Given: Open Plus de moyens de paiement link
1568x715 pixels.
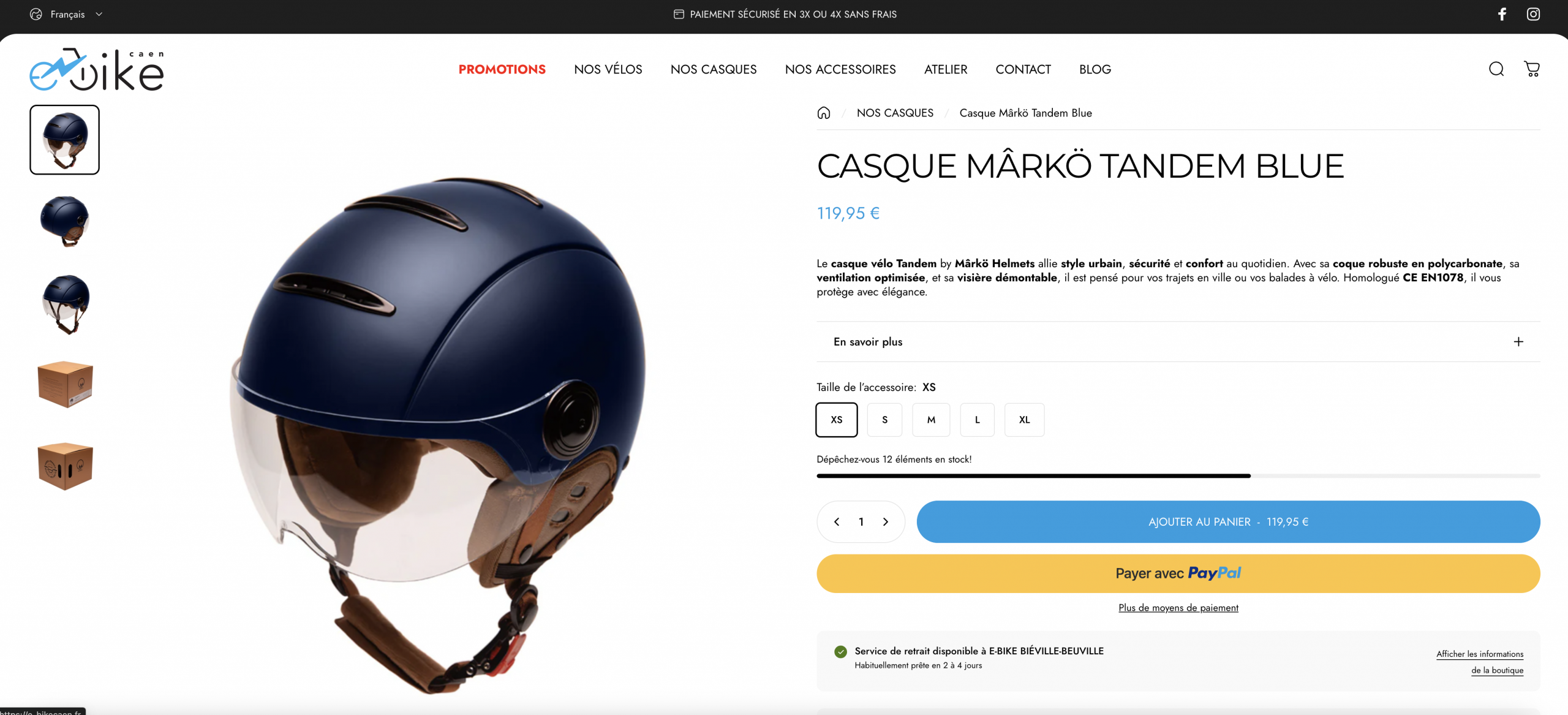Looking at the screenshot, I should click(1178, 608).
